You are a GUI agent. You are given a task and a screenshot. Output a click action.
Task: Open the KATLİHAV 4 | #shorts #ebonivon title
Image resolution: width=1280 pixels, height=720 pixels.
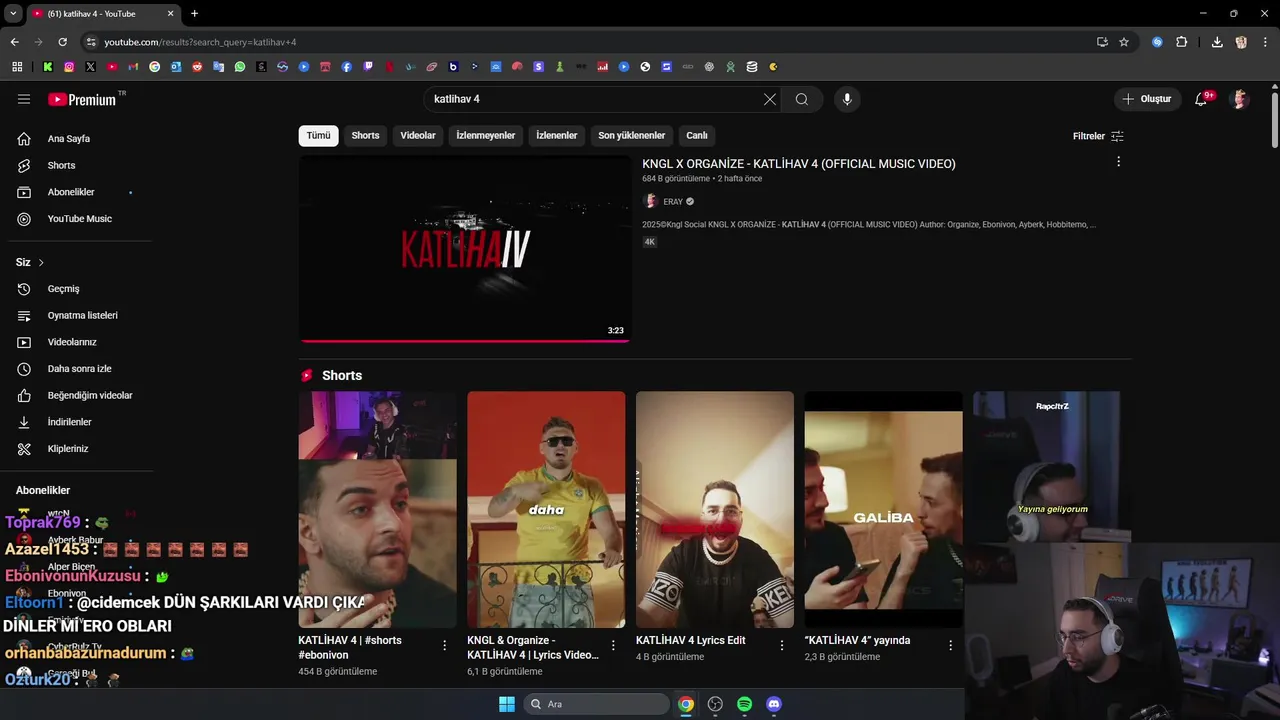point(350,647)
